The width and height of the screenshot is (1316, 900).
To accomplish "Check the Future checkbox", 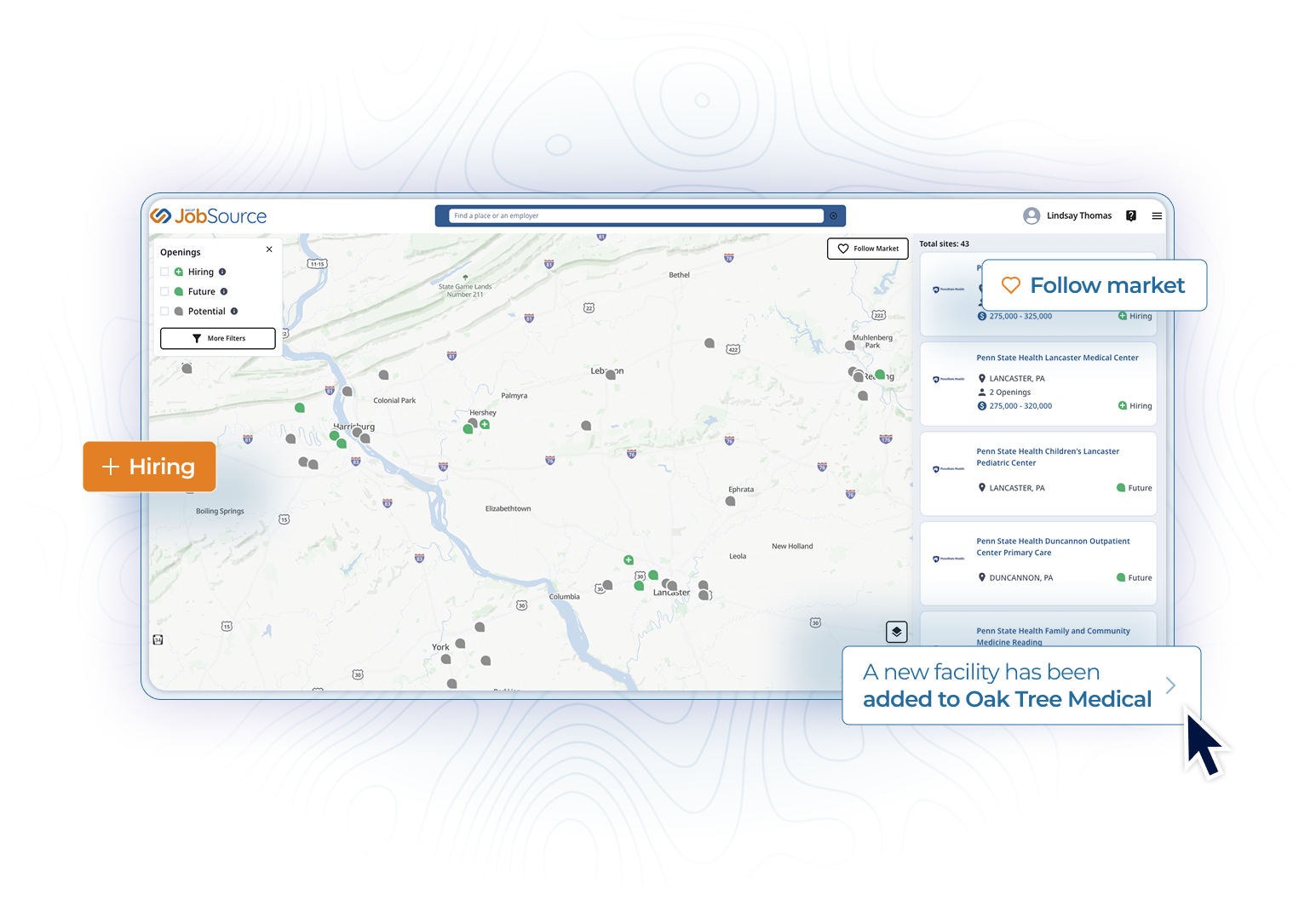I will point(164,291).
